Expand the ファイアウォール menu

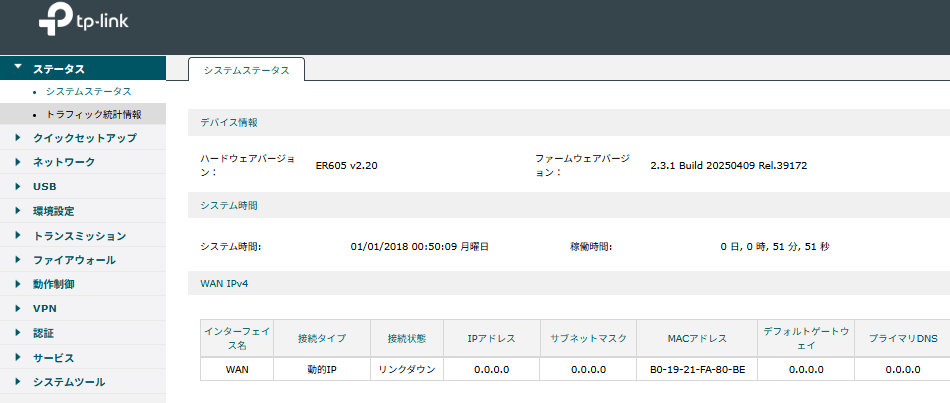(83, 260)
